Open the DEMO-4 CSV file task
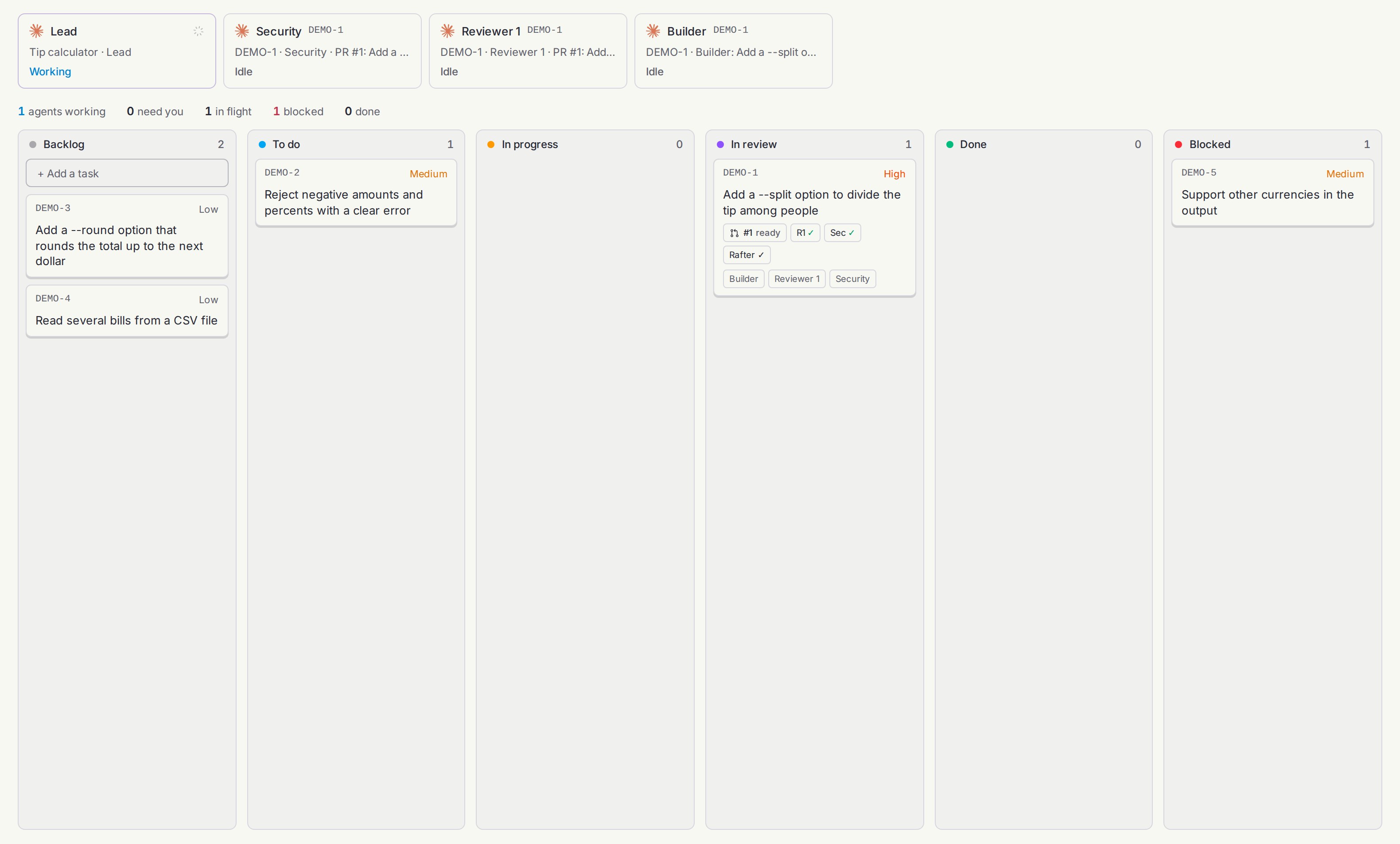The height and width of the screenshot is (844, 1400). tap(127, 311)
